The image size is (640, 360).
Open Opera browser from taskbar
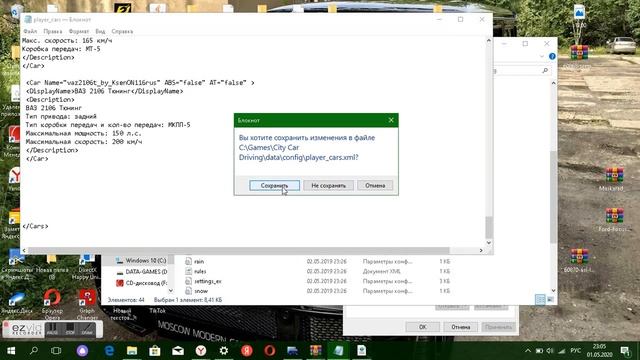click(269, 351)
